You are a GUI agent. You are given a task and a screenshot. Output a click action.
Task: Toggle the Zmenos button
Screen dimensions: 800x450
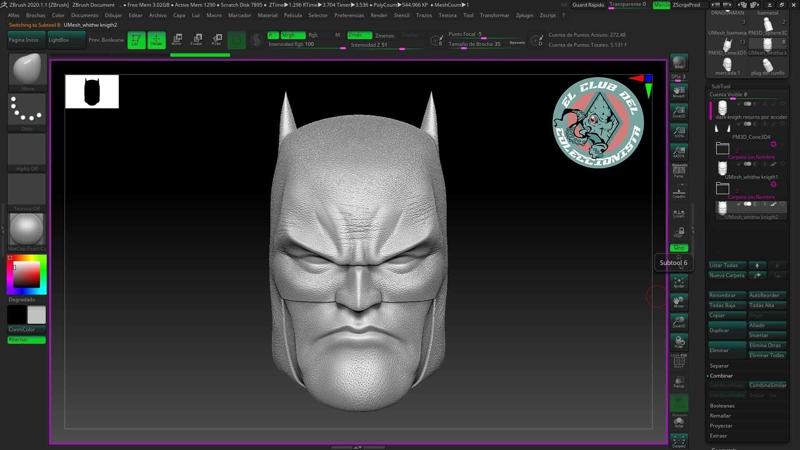point(385,36)
